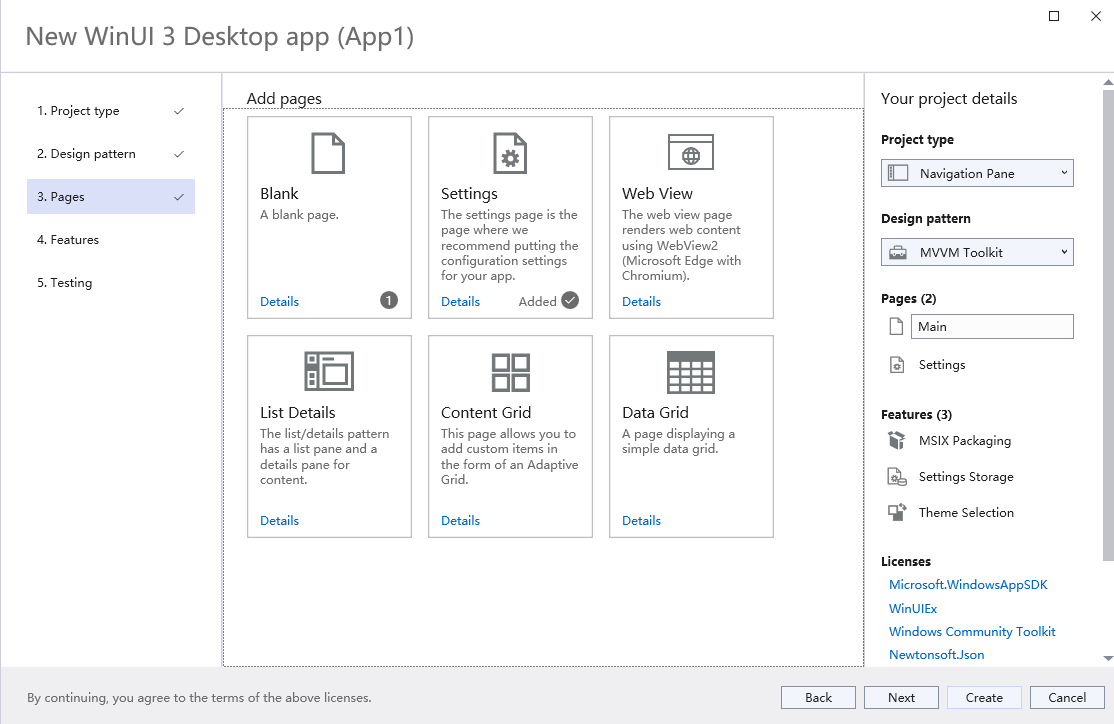
Task: Go to step 1 Project type
Action: 111,111
